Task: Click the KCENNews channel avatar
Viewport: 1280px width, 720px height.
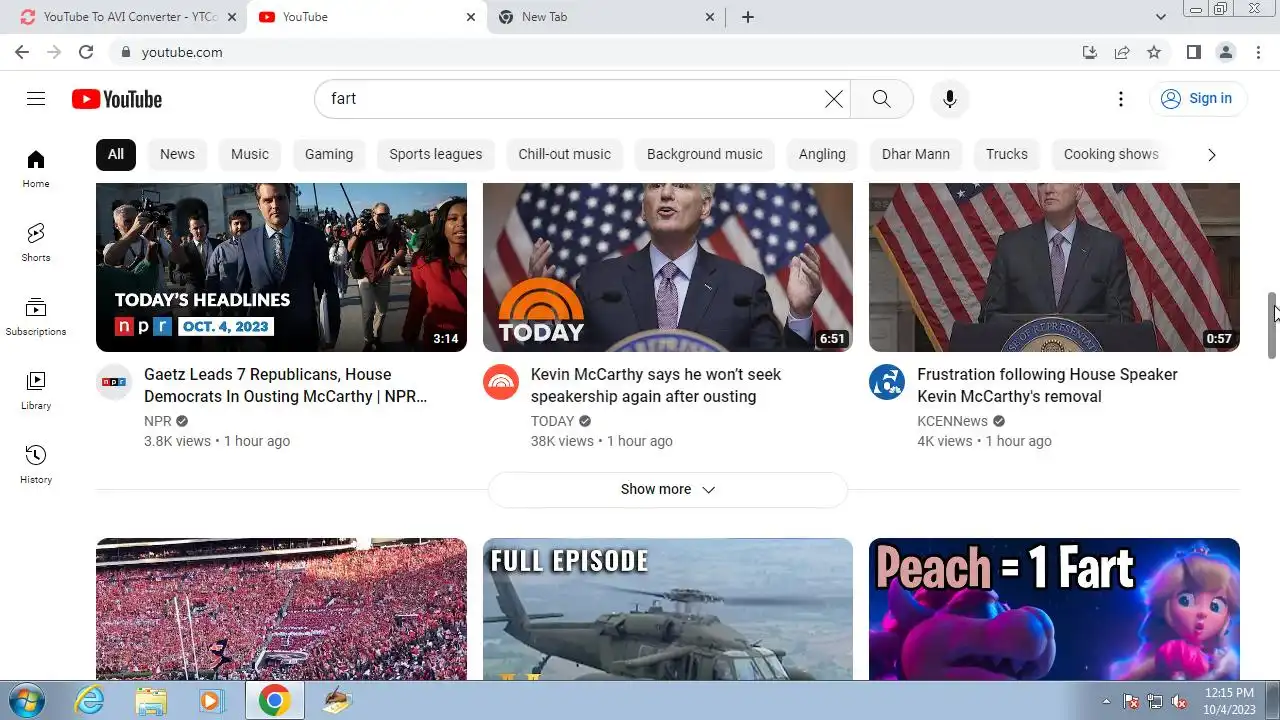Action: 887,382
